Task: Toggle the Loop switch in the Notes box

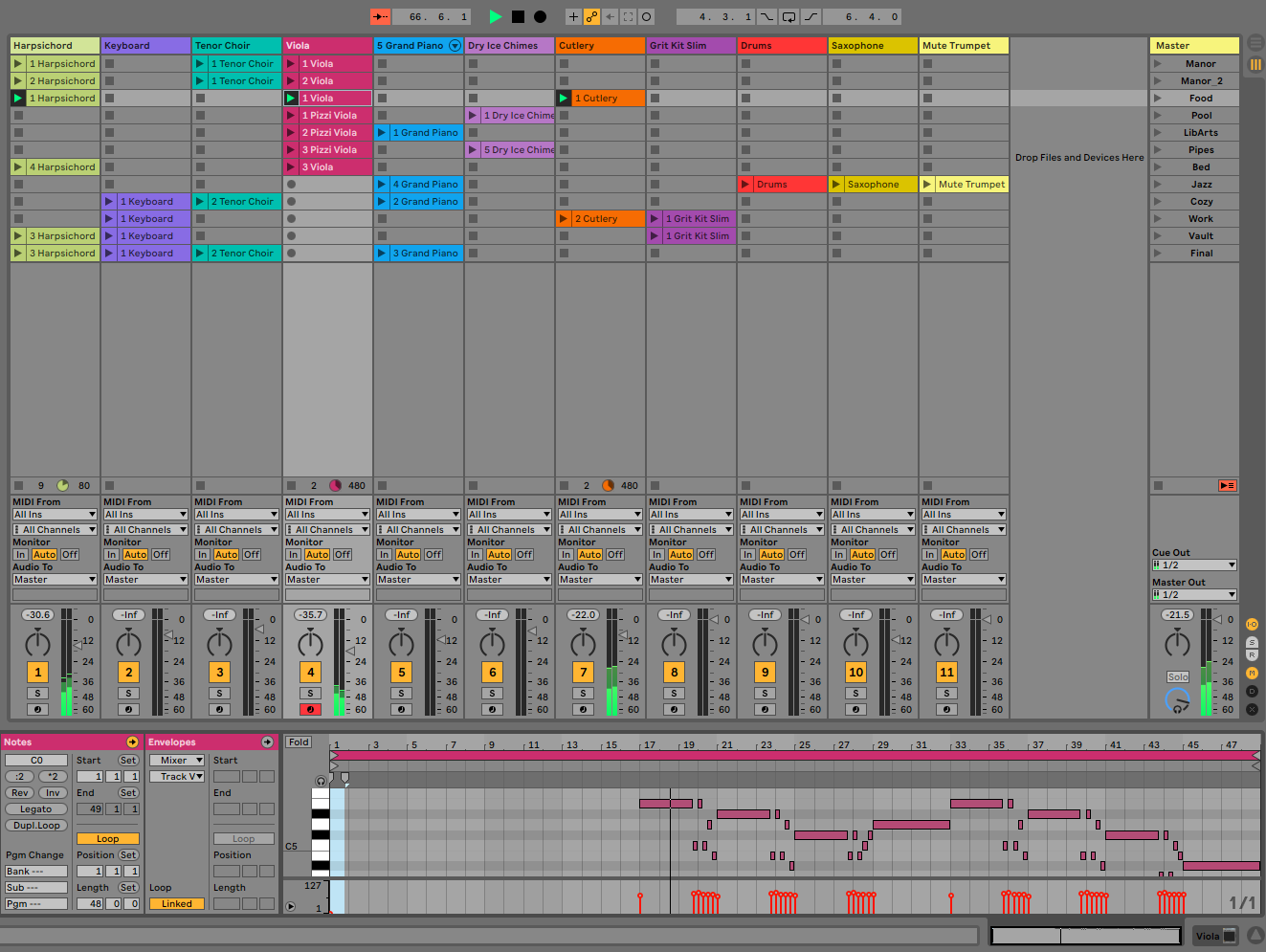Action: pos(108,838)
